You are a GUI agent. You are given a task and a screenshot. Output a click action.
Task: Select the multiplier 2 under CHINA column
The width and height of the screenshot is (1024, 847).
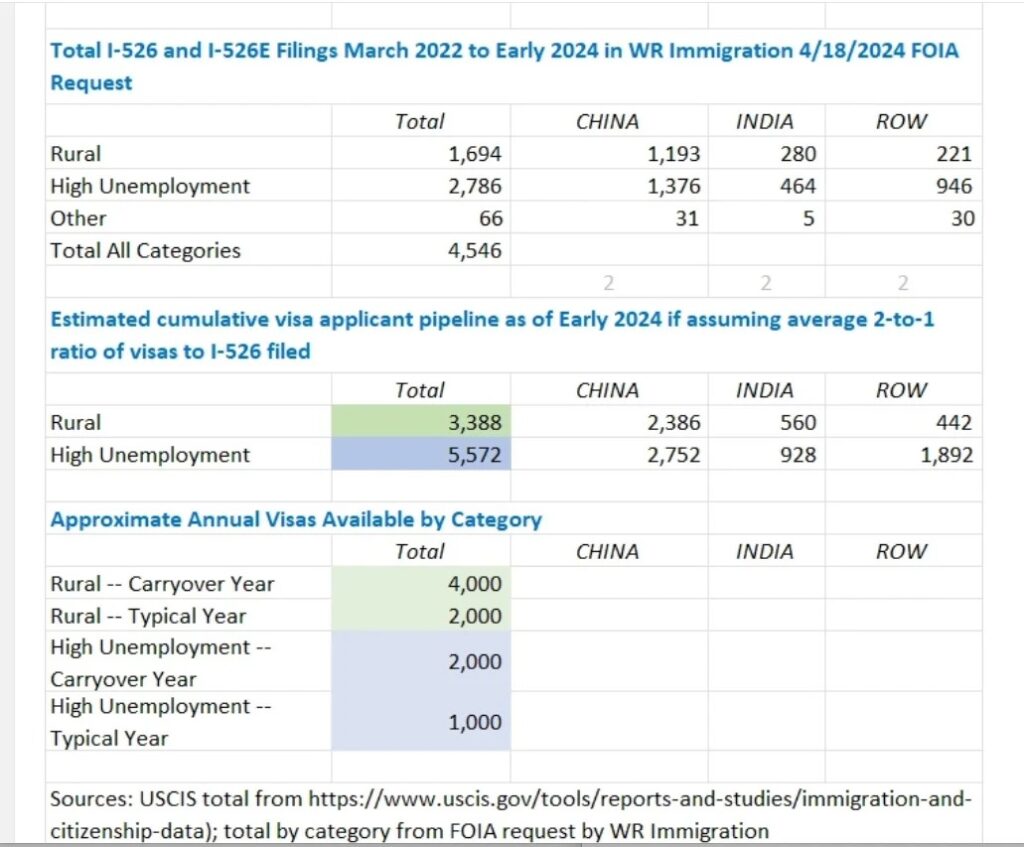click(608, 283)
